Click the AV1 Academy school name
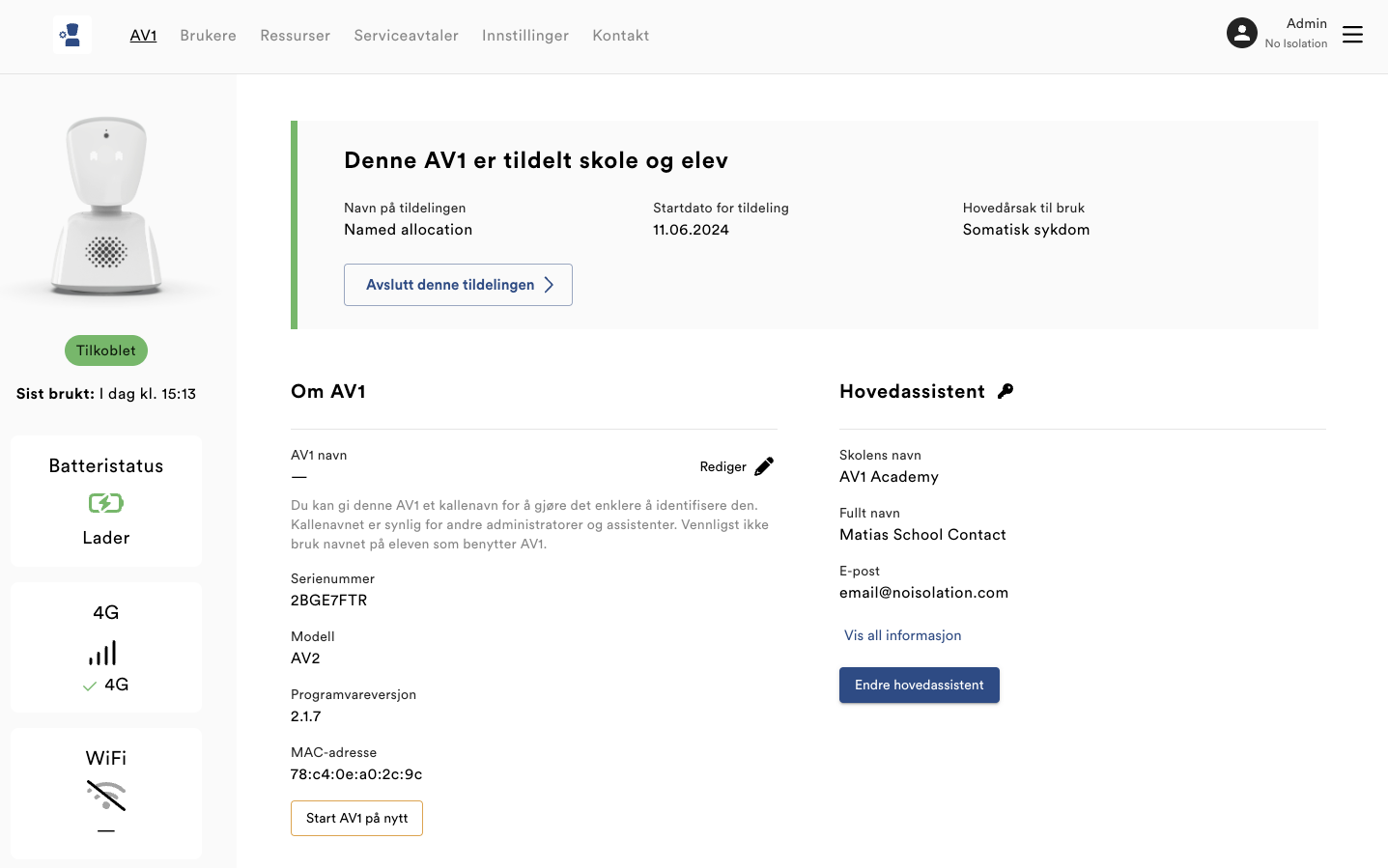Image resolution: width=1388 pixels, height=868 pixels. click(x=889, y=476)
